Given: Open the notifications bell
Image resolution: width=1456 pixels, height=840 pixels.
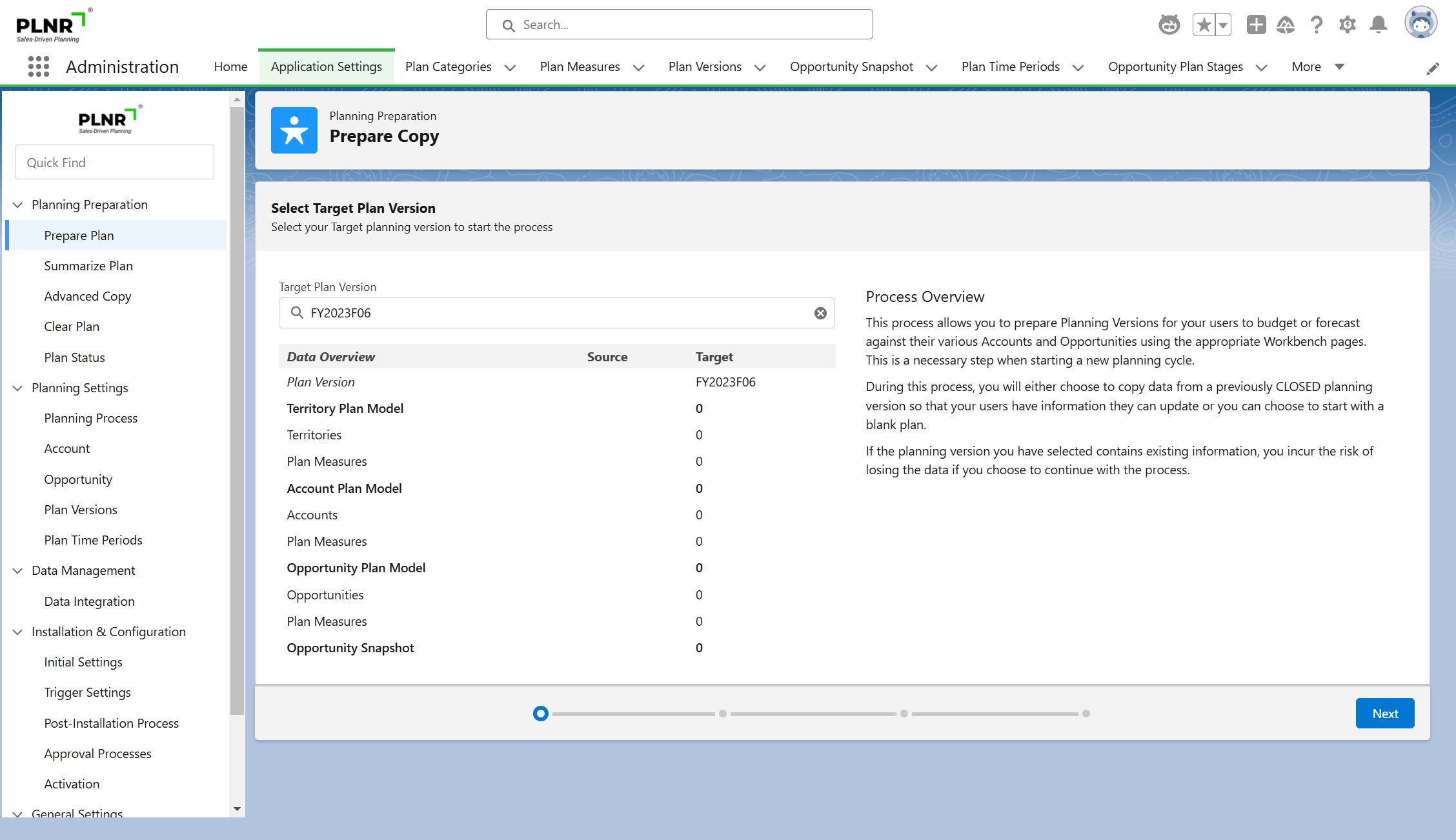Looking at the screenshot, I should (x=1379, y=25).
